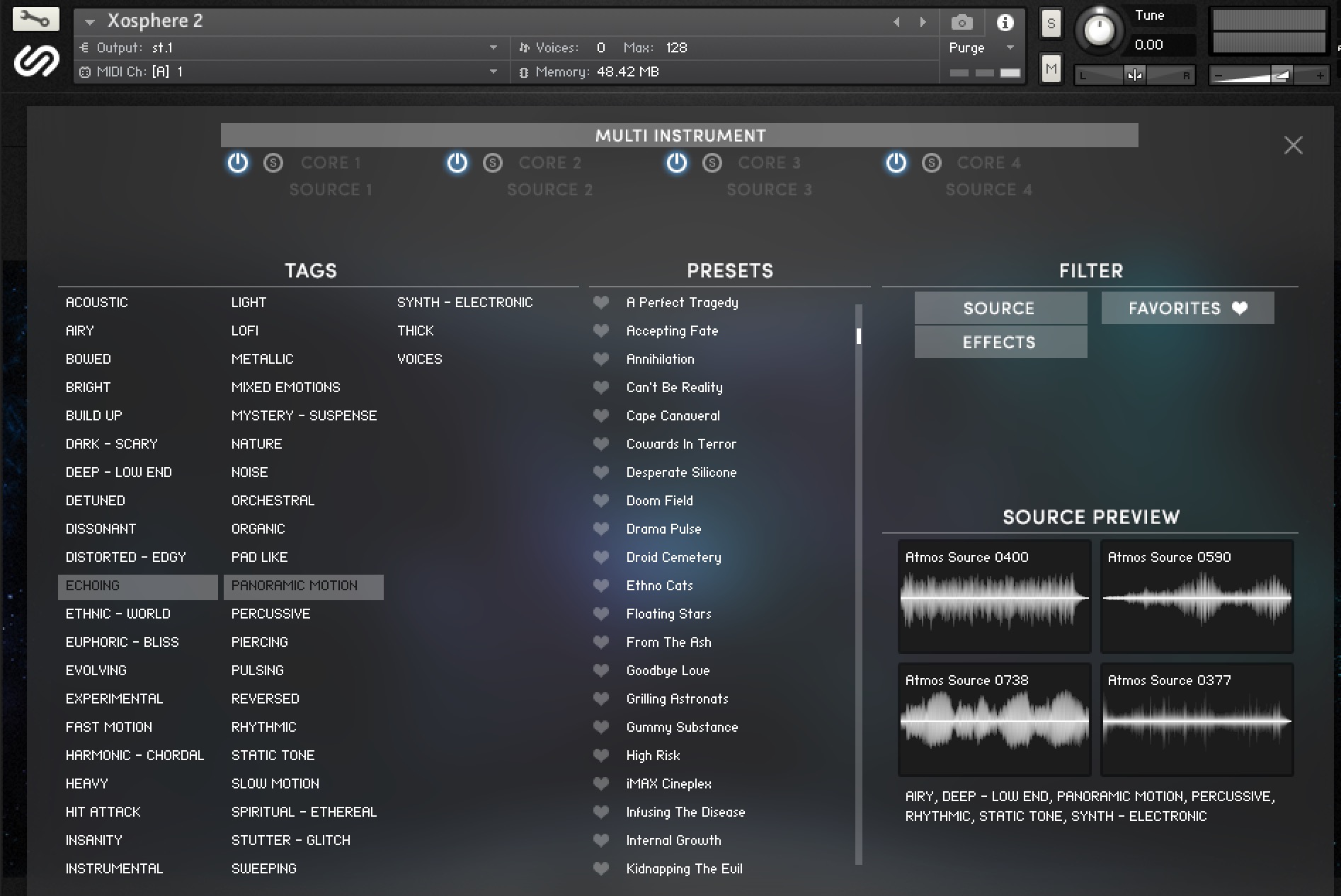Open the wrench instrument edit tool
Viewport: 1341px width, 896px height.
pyautogui.click(x=35, y=18)
